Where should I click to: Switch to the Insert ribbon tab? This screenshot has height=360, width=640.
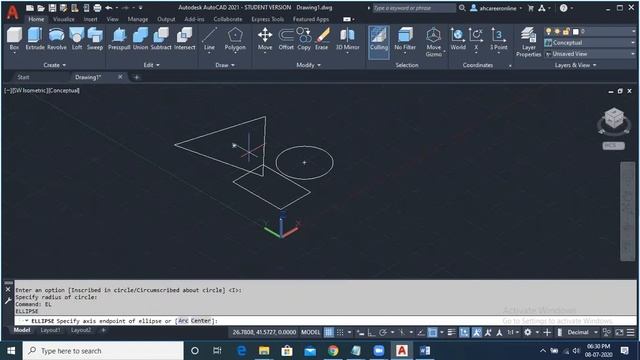90,19
